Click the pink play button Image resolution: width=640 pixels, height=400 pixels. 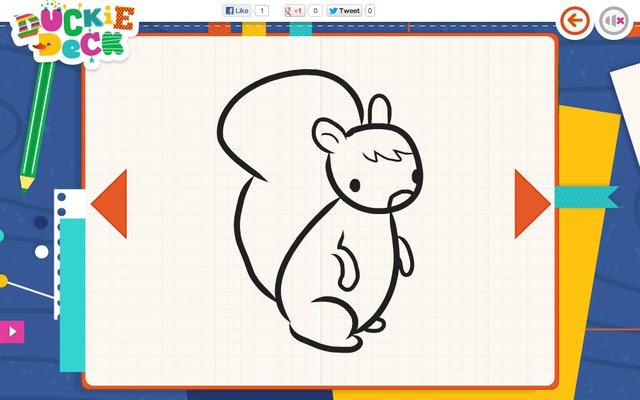coord(12,331)
